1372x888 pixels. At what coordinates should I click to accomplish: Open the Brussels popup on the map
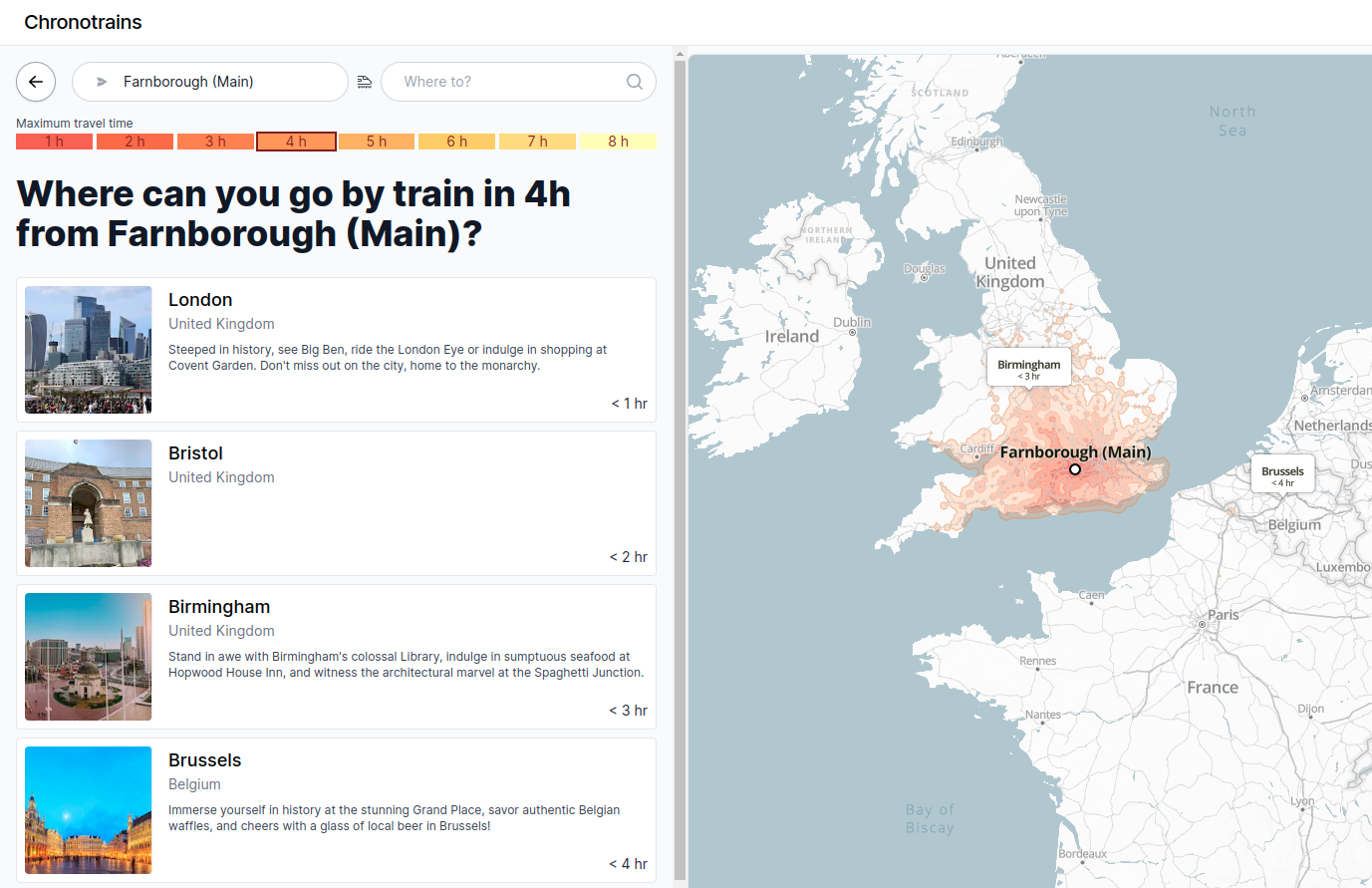[x=1282, y=474]
